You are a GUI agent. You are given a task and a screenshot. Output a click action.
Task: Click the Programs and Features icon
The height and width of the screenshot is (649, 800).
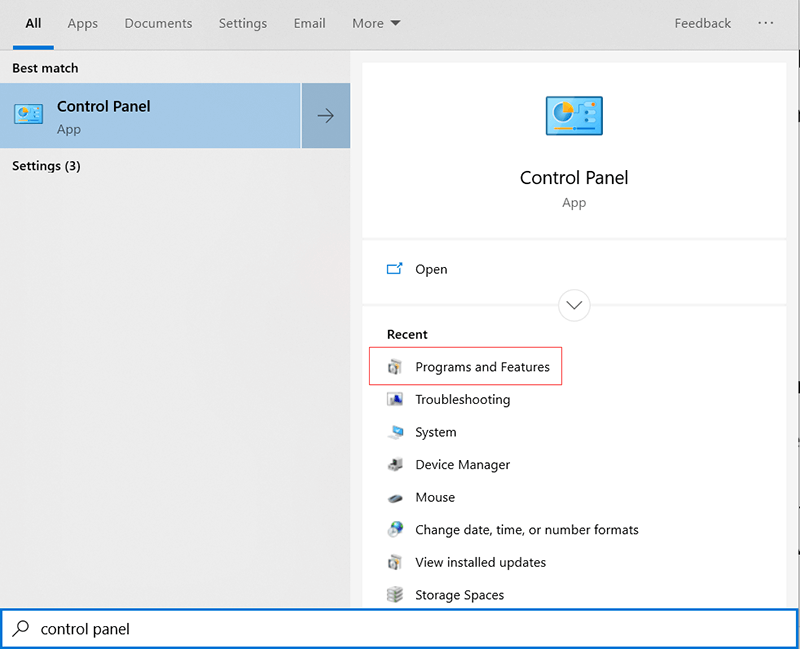(395, 366)
